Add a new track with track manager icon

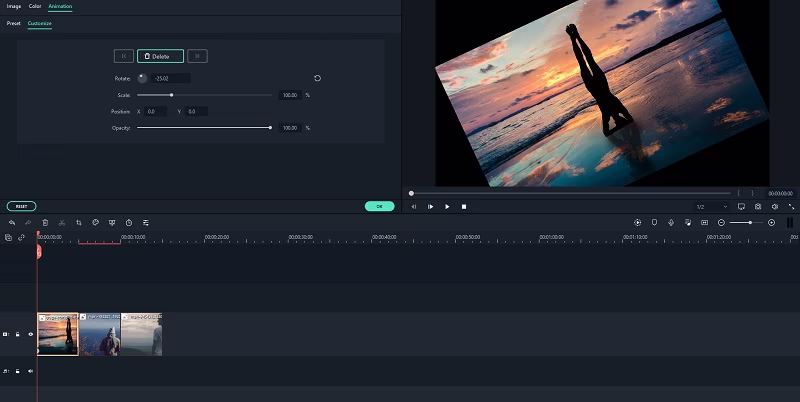(x=8, y=237)
